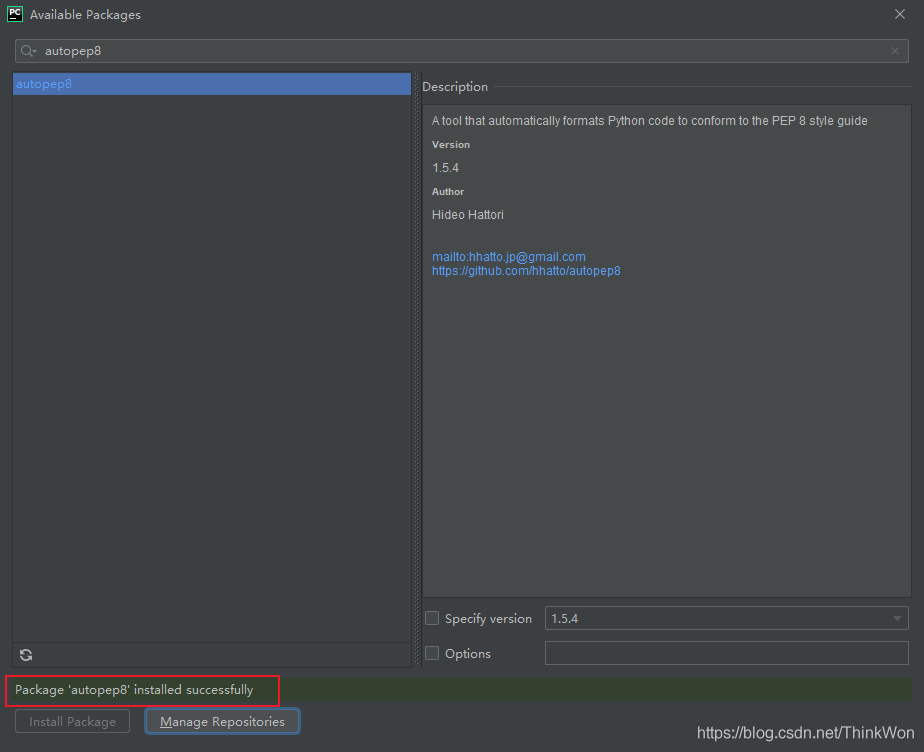The width and height of the screenshot is (924, 752).
Task: Open Manage Repositories
Action: 222,721
